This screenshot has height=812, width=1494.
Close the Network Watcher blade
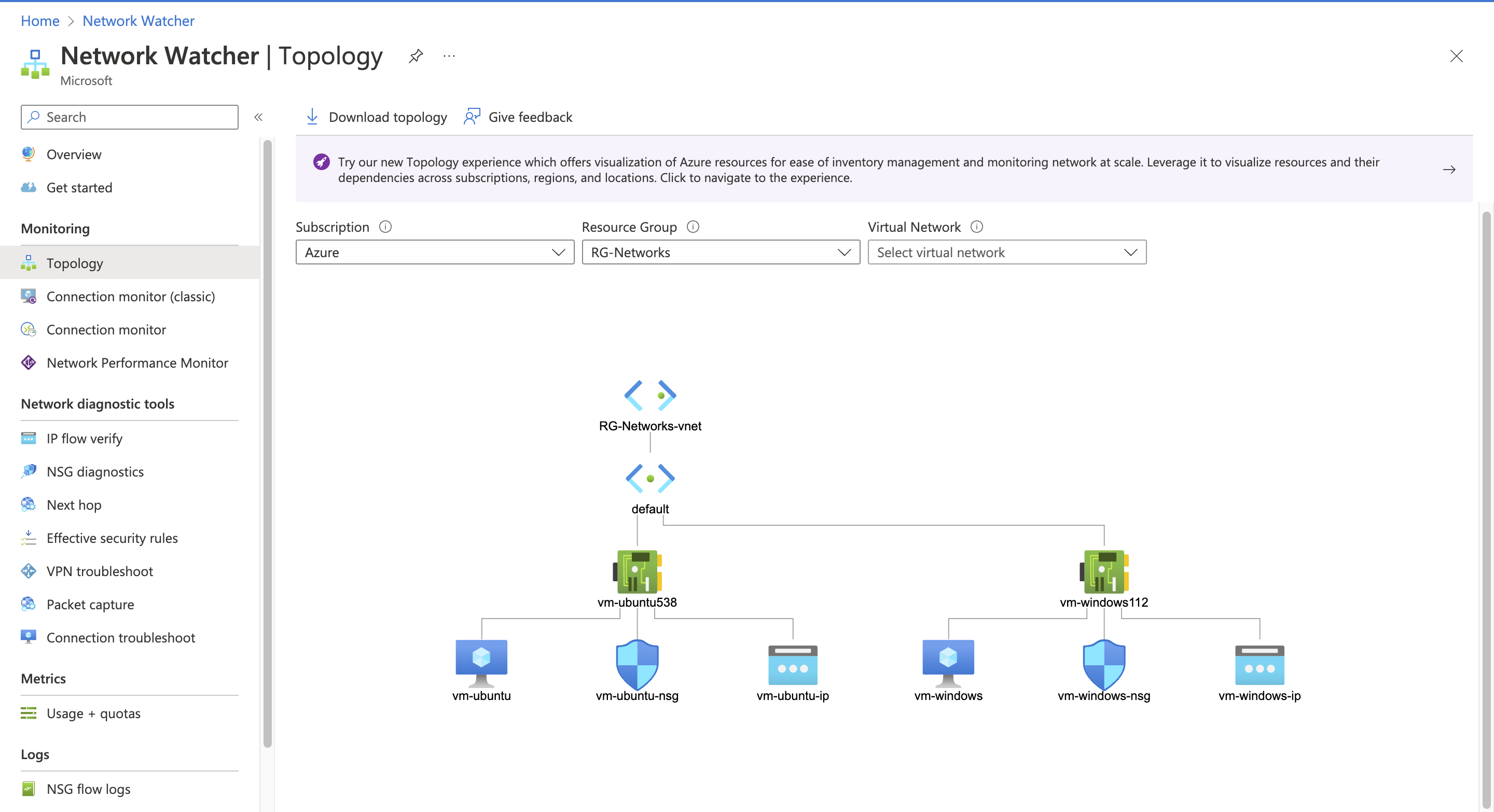[x=1456, y=55]
